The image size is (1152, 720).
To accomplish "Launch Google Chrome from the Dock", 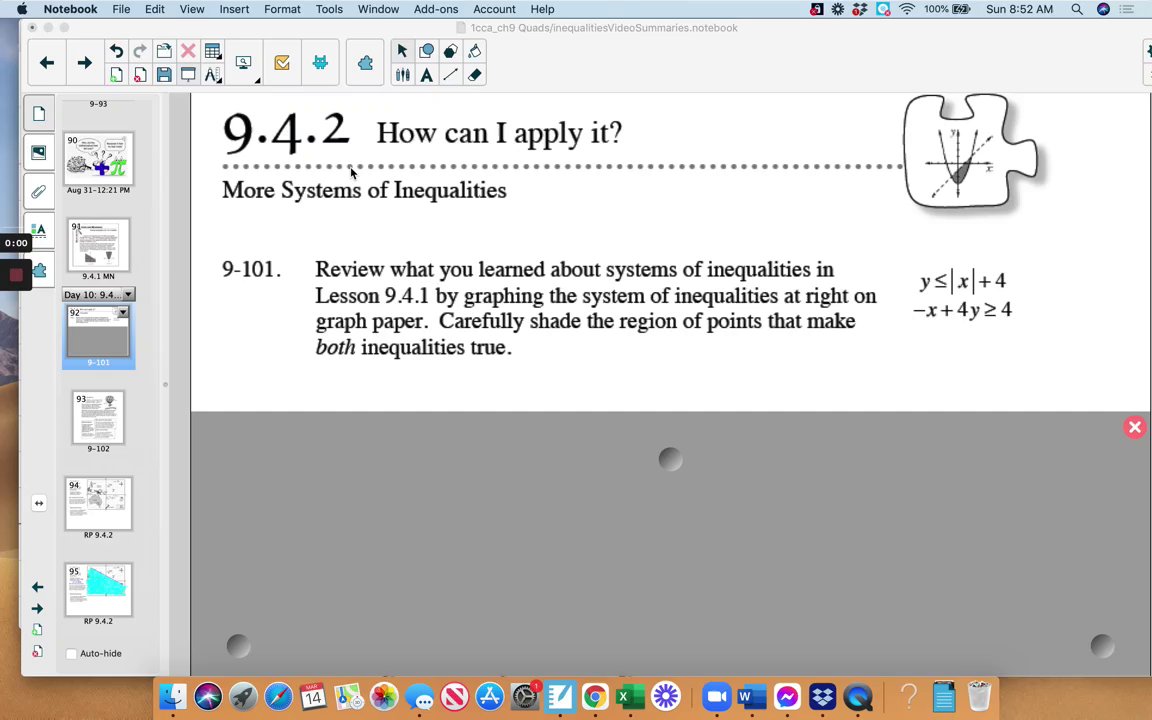I will tap(595, 696).
